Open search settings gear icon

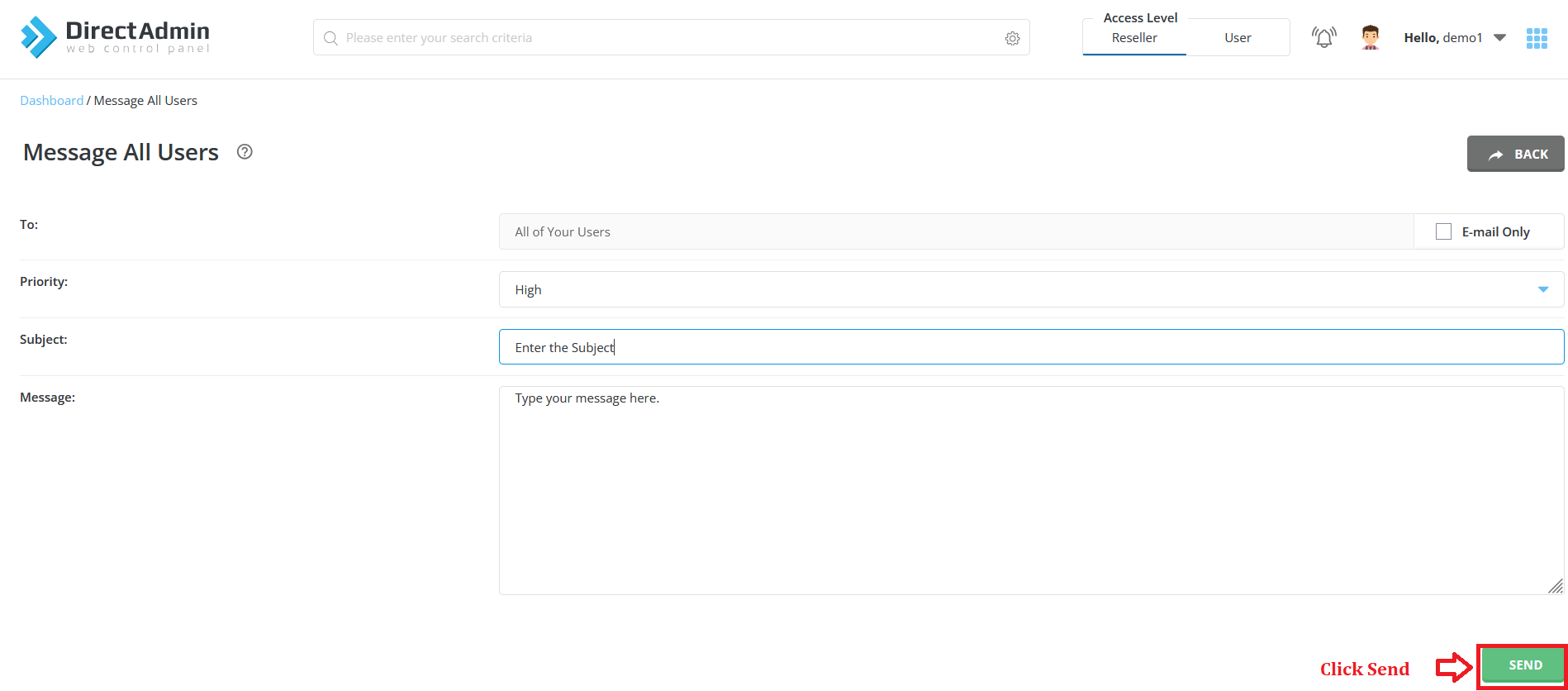tap(1012, 38)
